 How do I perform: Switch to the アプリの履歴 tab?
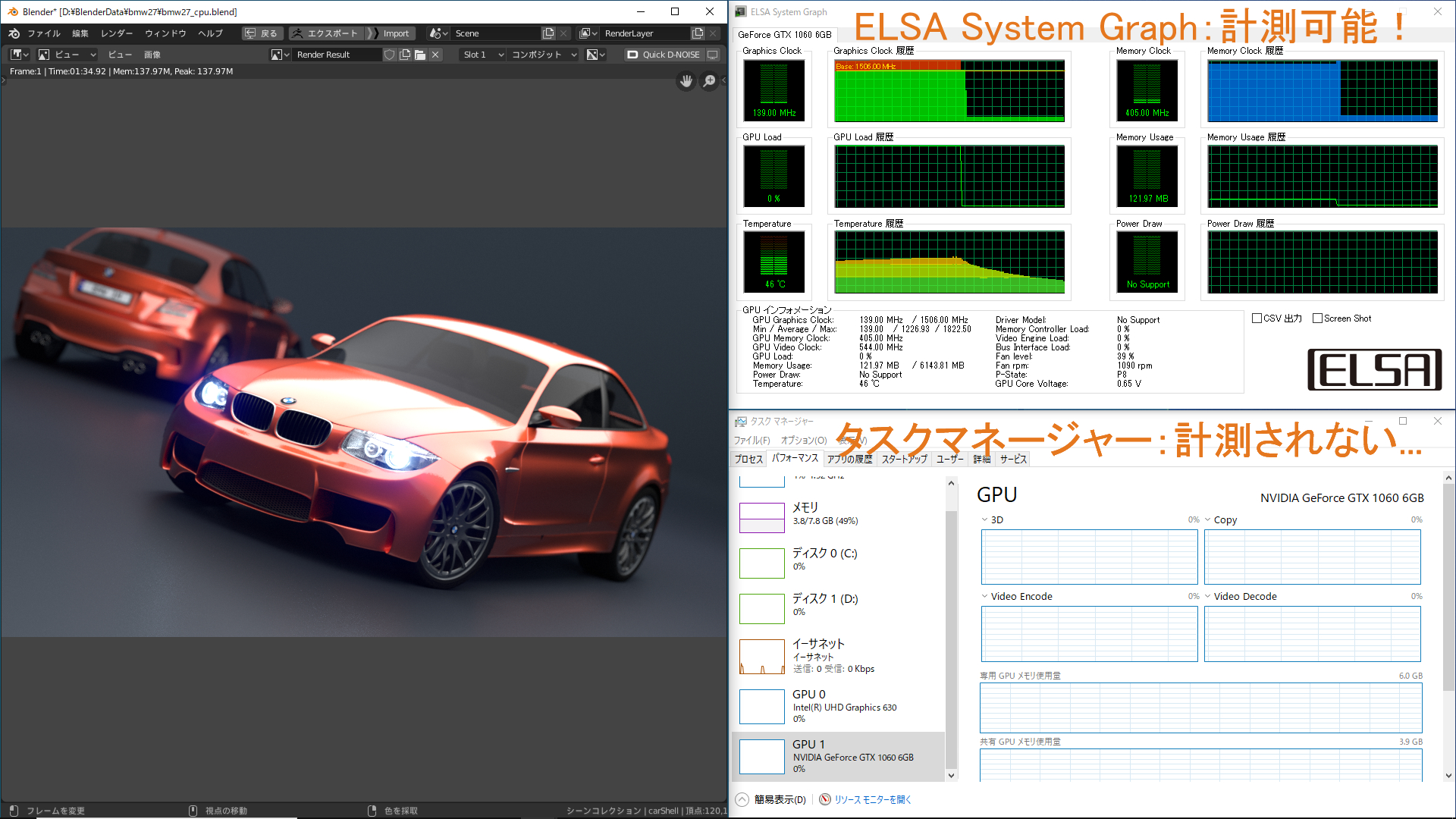tap(849, 459)
